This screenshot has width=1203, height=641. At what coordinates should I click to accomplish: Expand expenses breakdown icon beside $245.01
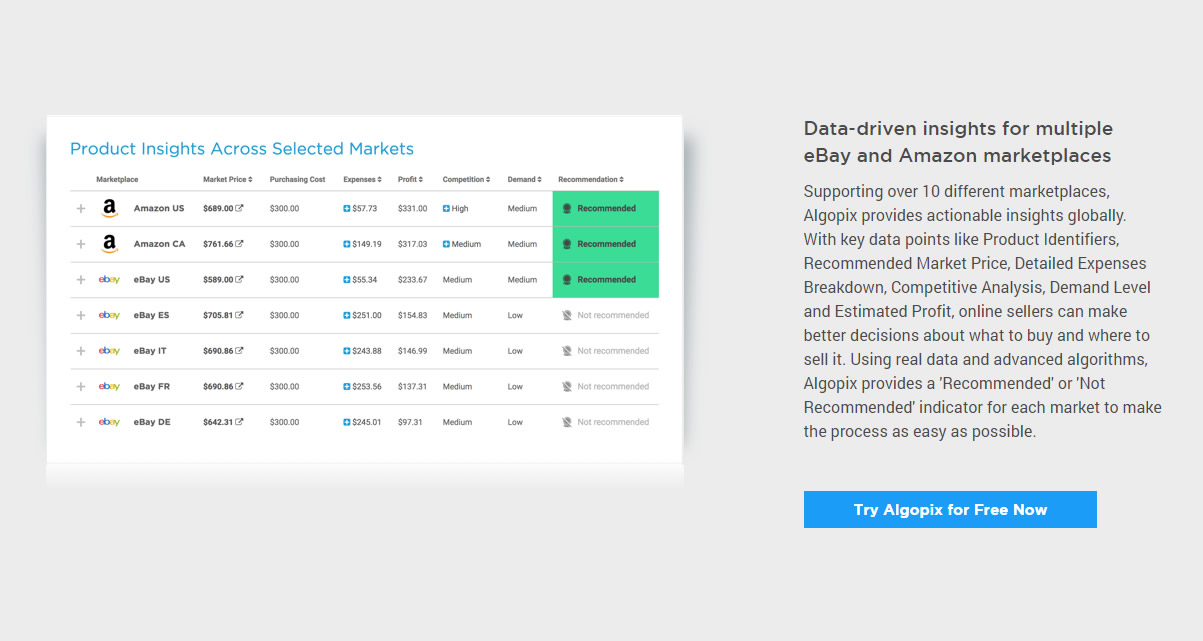[x=347, y=422]
